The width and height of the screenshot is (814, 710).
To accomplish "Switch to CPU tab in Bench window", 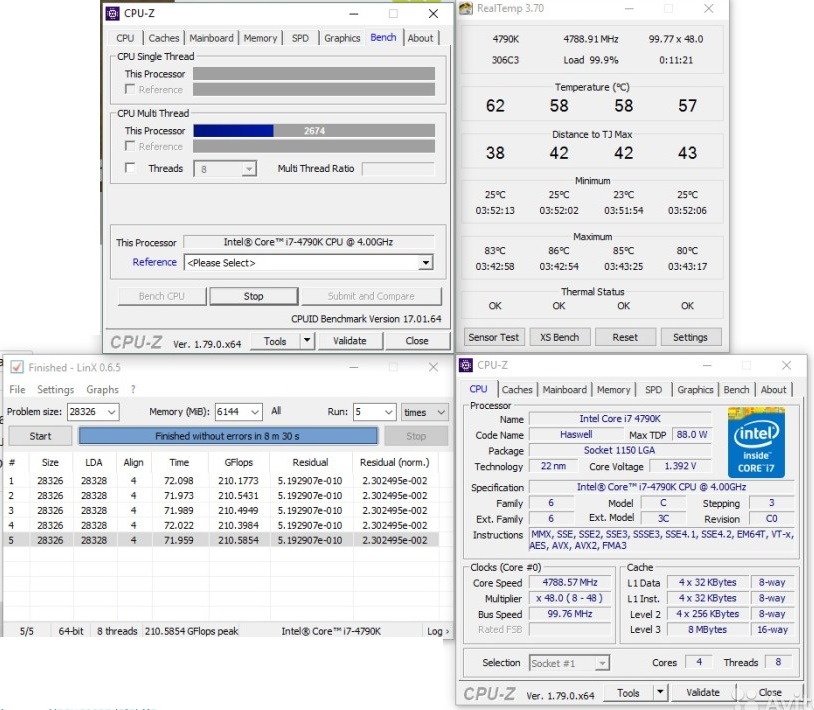I will point(125,38).
